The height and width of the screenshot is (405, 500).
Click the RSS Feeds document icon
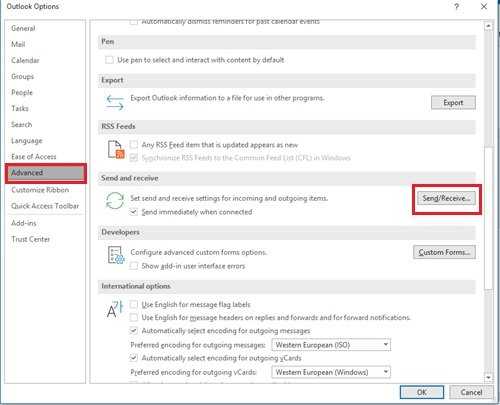pyautogui.click(x=116, y=149)
